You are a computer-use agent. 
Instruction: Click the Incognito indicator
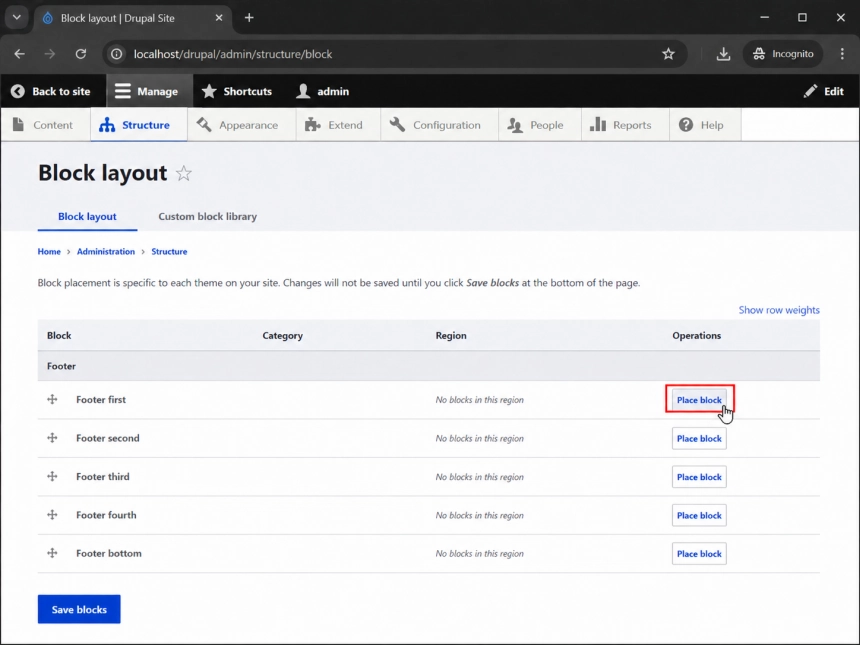coord(783,54)
